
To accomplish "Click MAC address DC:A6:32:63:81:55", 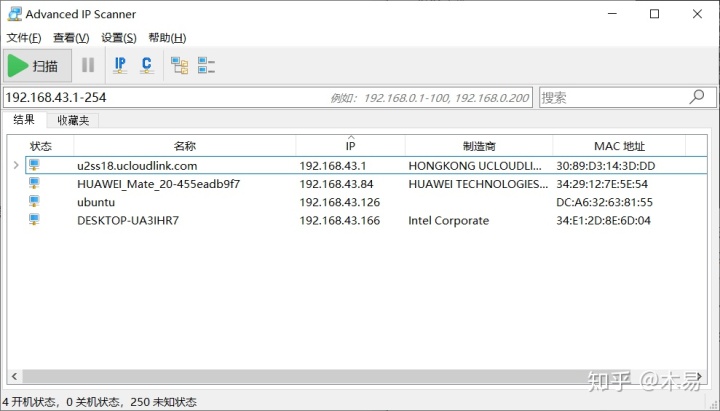I will pyautogui.click(x=604, y=203).
